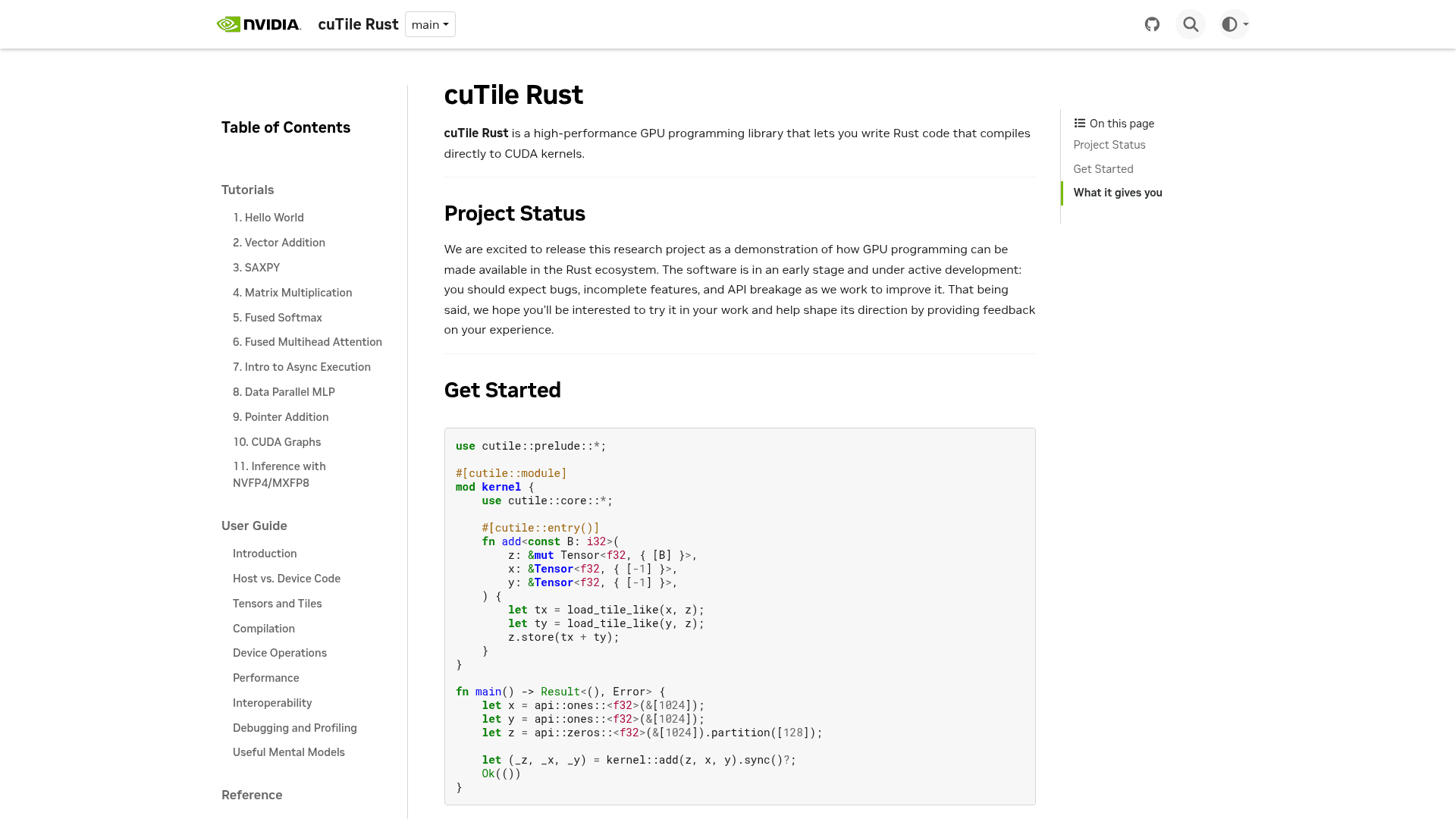Open the Performance guide page

click(266, 678)
